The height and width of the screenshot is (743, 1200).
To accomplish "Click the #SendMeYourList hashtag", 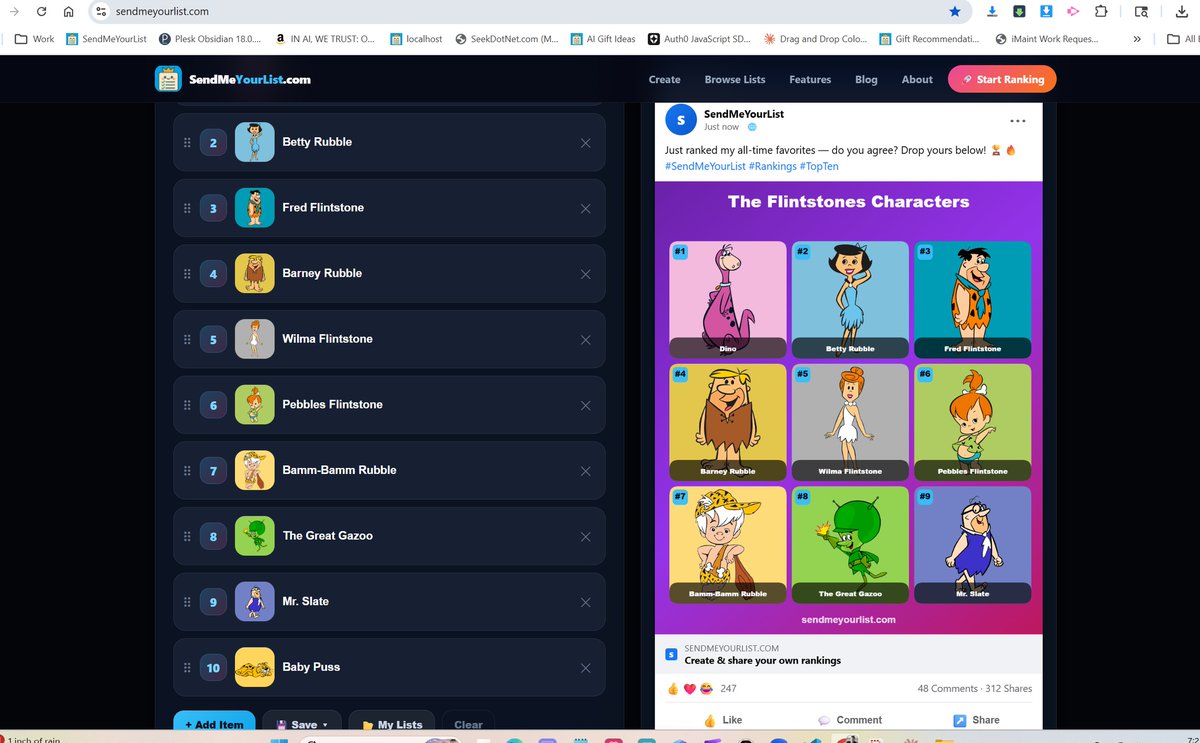I will point(705,166).
